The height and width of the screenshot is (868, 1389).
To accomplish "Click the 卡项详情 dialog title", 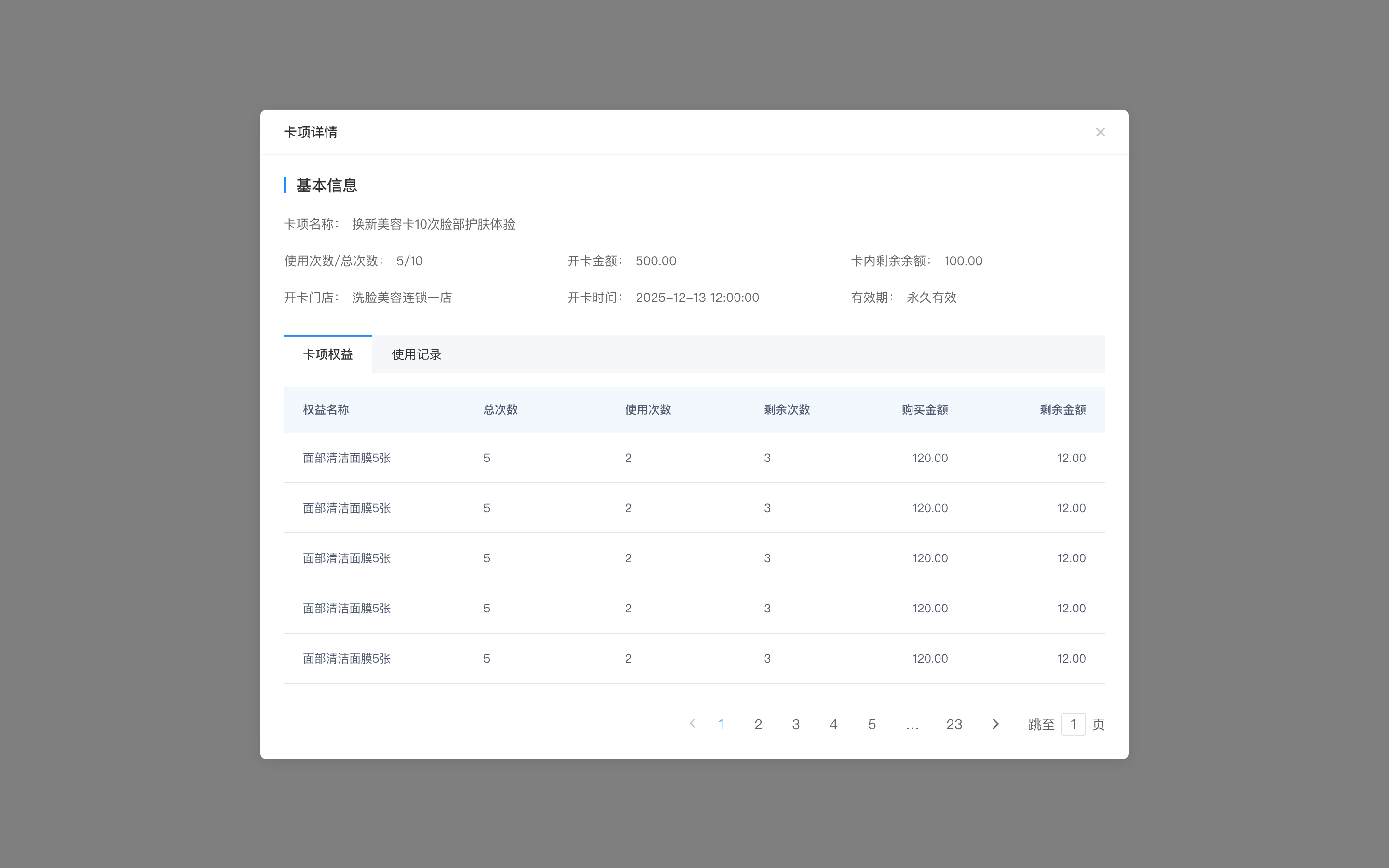I will coord(311,132).
